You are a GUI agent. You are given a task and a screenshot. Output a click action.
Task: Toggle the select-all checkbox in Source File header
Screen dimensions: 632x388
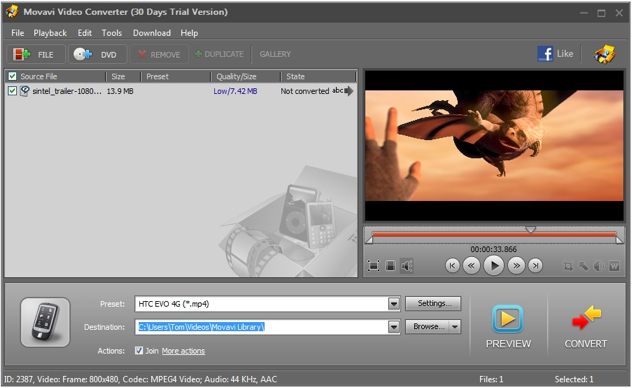click(12, 77)
